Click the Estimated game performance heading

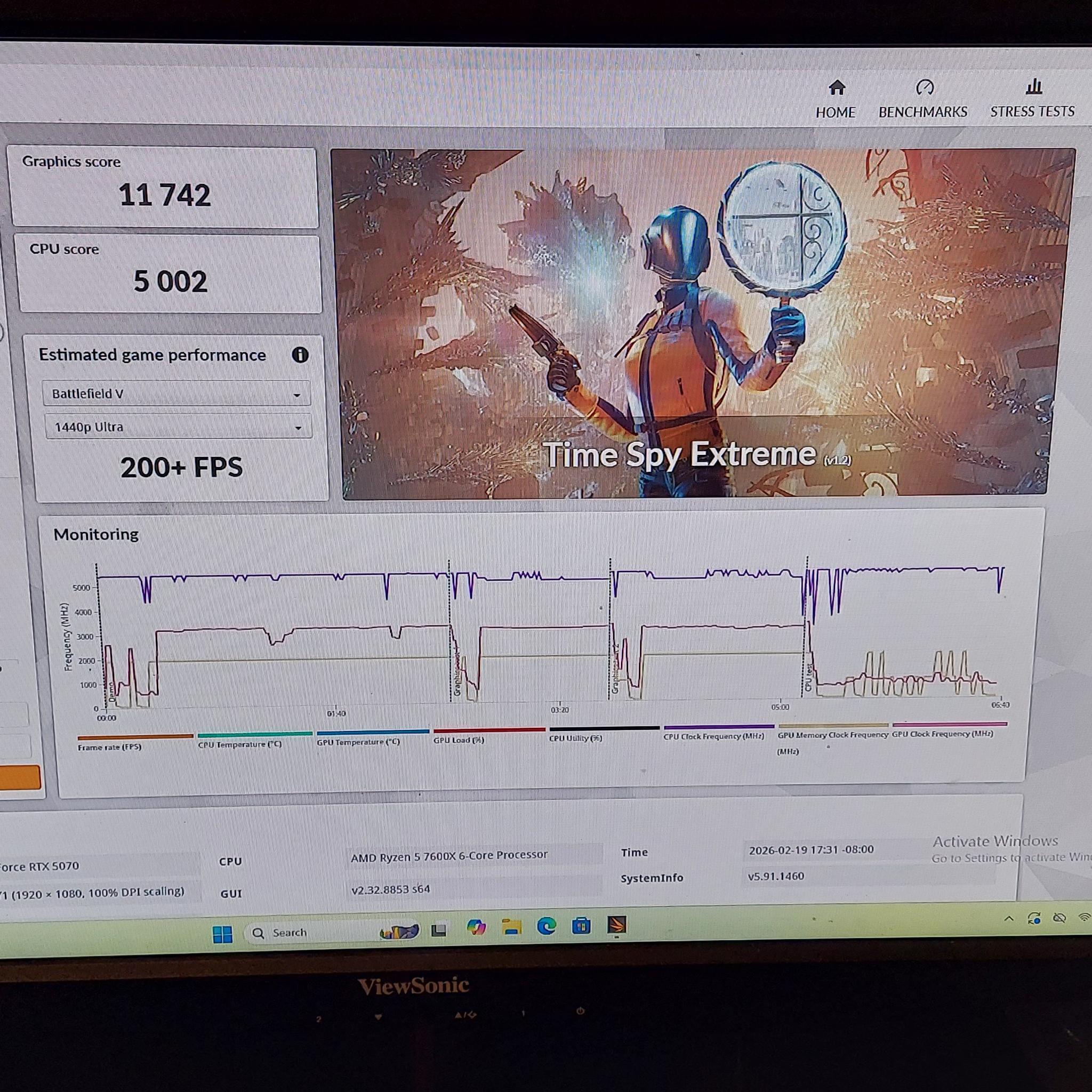tap(152, 356)
